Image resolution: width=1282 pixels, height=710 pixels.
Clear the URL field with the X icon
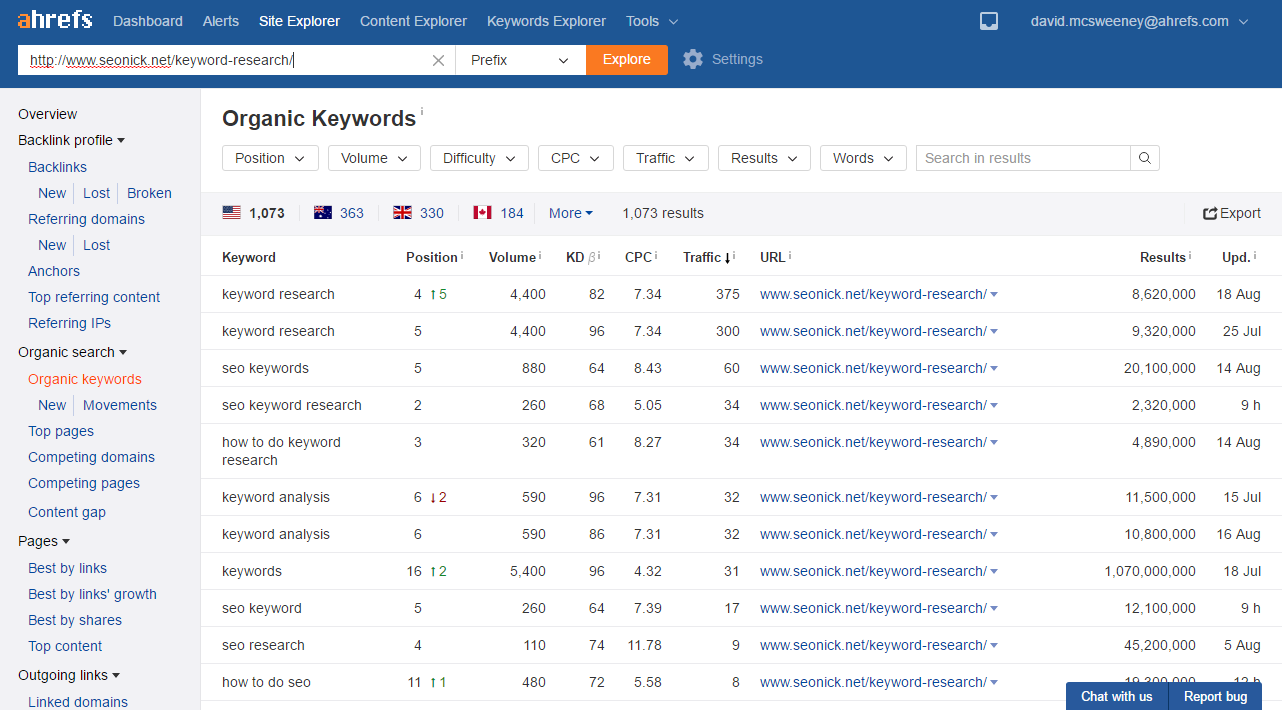click(x=438, y=60)
